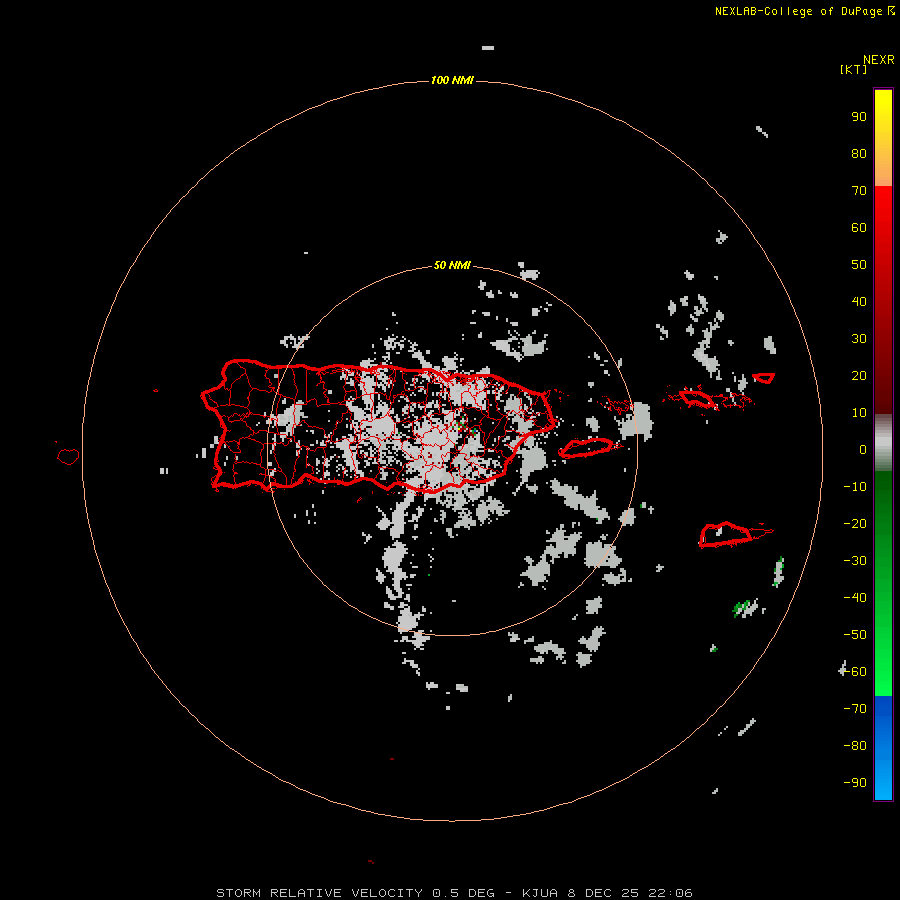Click the yellow top segment of color bar
This screenshot has height=900, width=900.
(x=883, y=138)
